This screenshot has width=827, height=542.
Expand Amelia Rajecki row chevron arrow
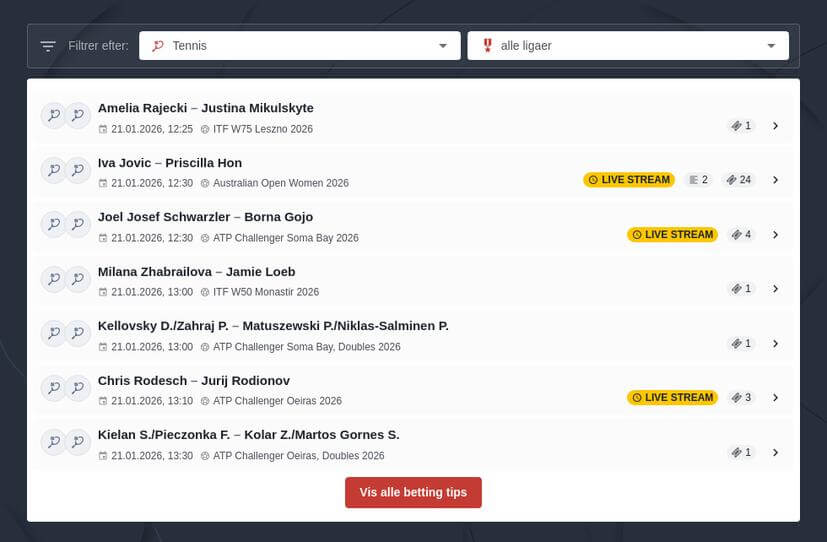point(775,126)
